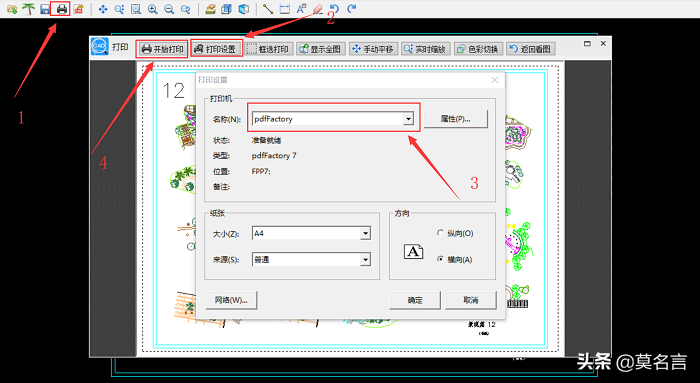This screenshot has width=700, height=383.
Task: Undo the last action
Action: (334, 9)
